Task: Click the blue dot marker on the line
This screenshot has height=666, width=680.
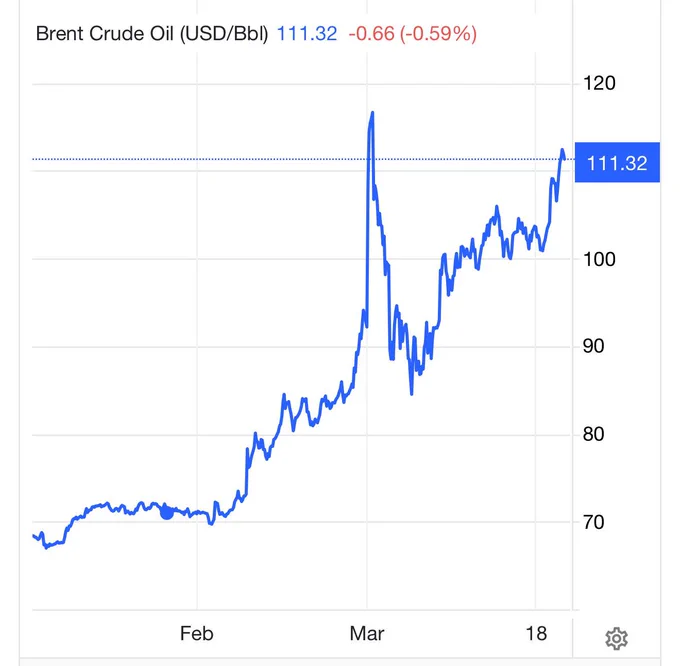Action: pos(167,512)
